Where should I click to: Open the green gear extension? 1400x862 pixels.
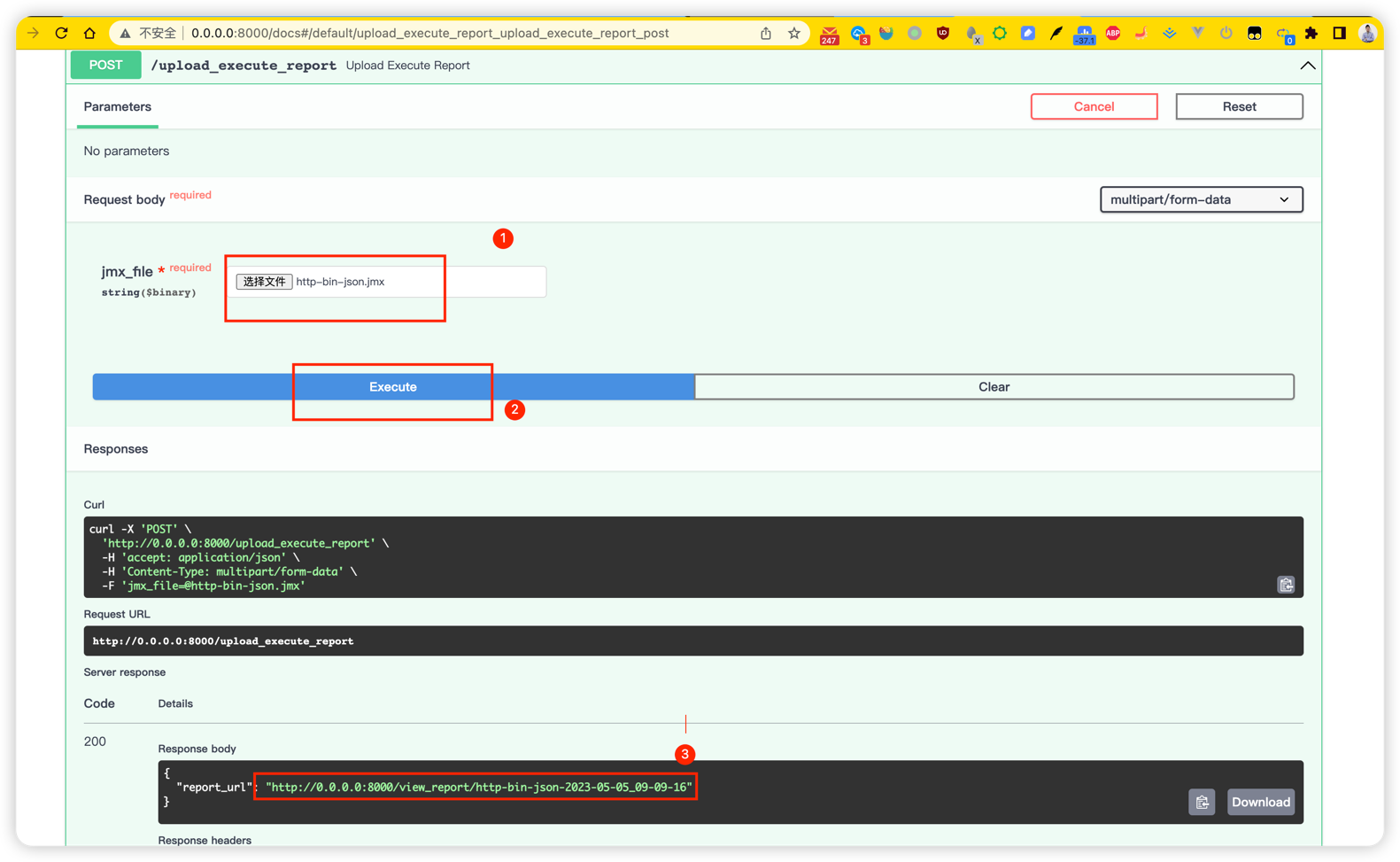coord(1000,33)
